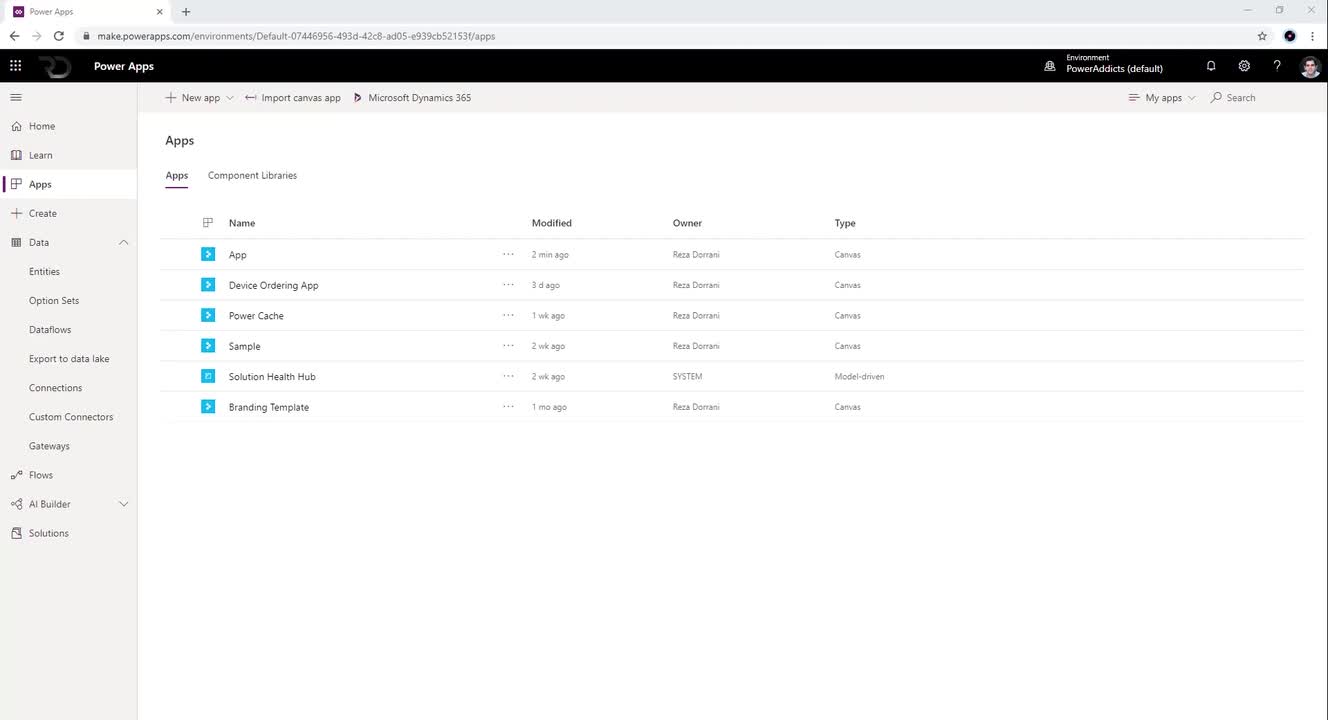Open the Device Ordering App
The height and width of the screenshot is (720, 1328).
coord(274,285)
